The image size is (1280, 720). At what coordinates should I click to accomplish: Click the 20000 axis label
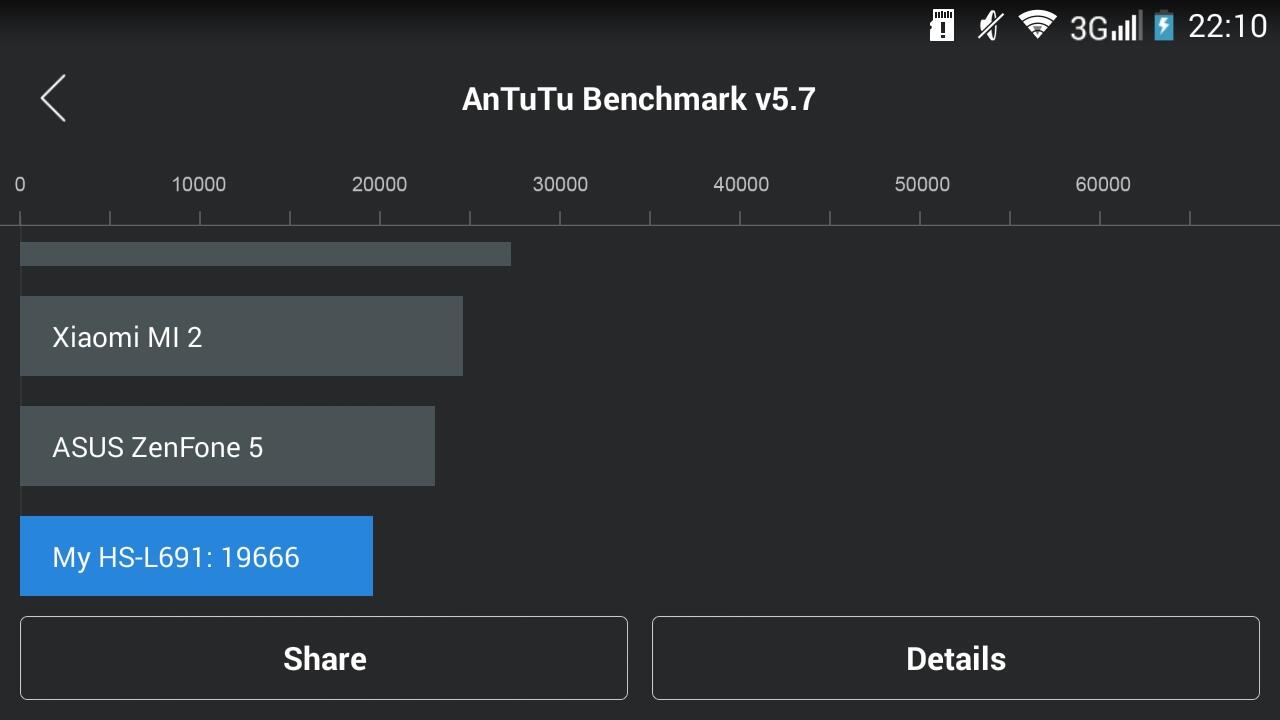[x=380, y=184]
